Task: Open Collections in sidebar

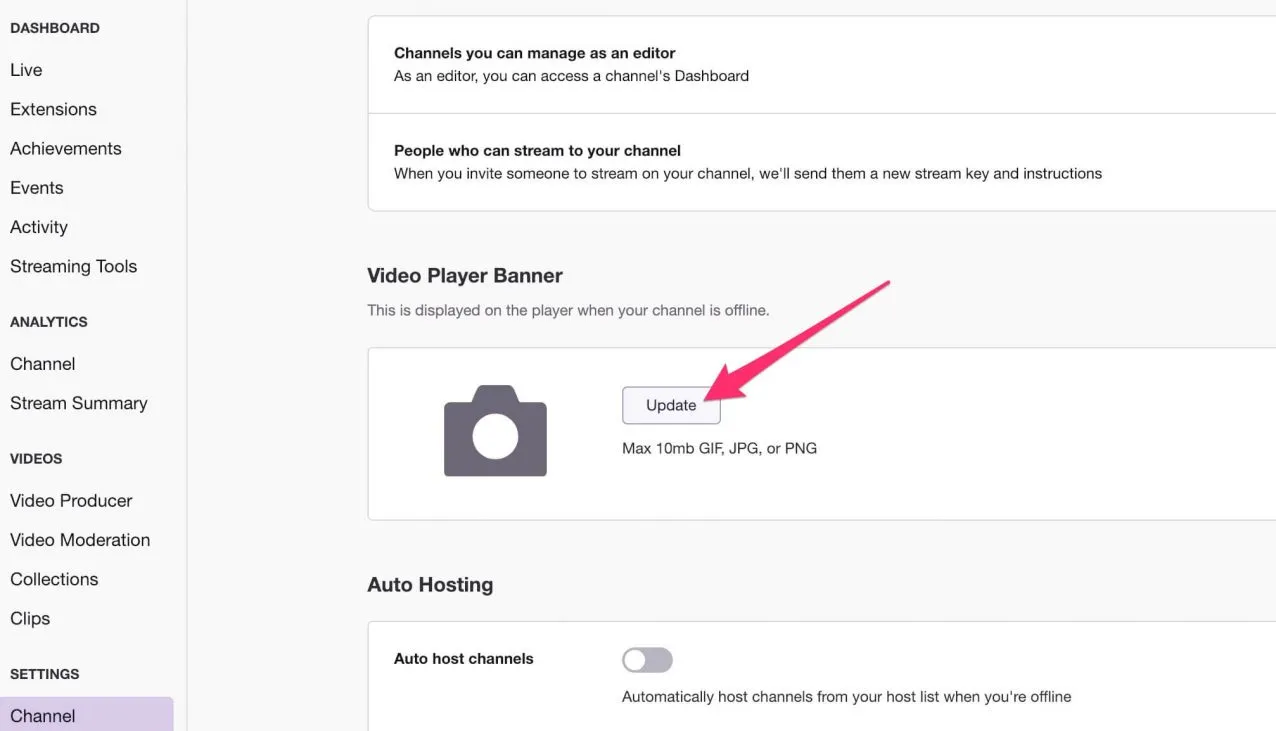Action: coord(54,579)
